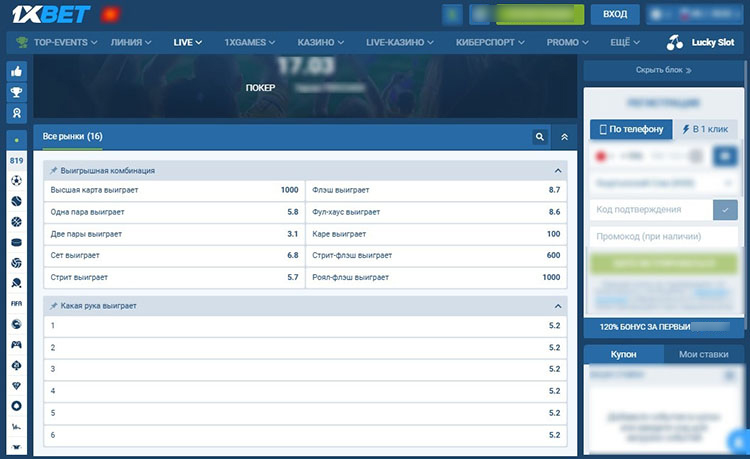750x459 pixels.
Task: Collapse all markets with double chevron
Action: click(x=564, y=137)
